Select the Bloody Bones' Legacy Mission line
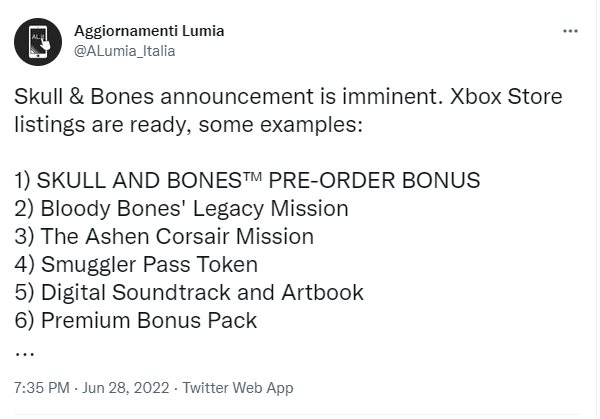The image size is (600, 419). coord(181,209)
